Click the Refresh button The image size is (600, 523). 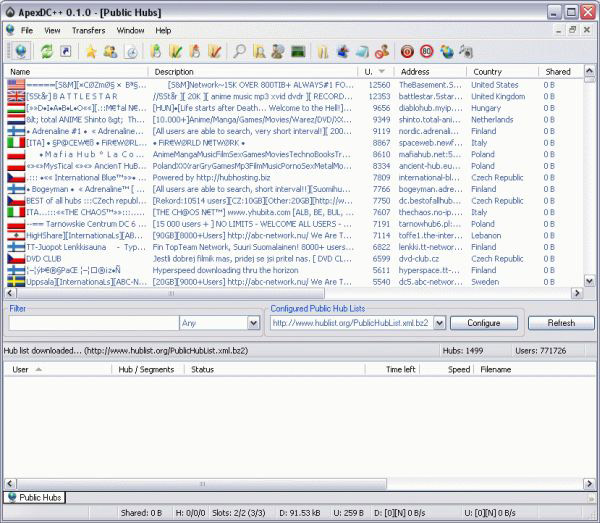pos(561,323)
